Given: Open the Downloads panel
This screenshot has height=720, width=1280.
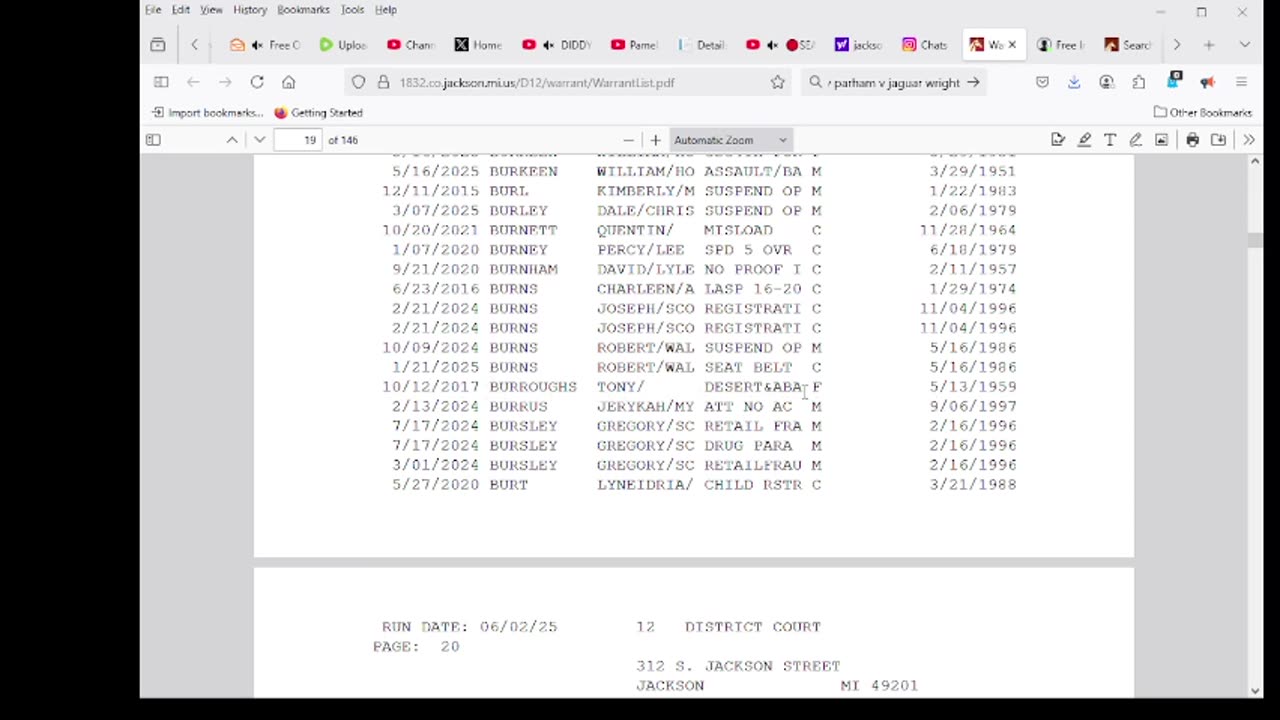Looking at the screenshot, I should (x=1074, y=83).
